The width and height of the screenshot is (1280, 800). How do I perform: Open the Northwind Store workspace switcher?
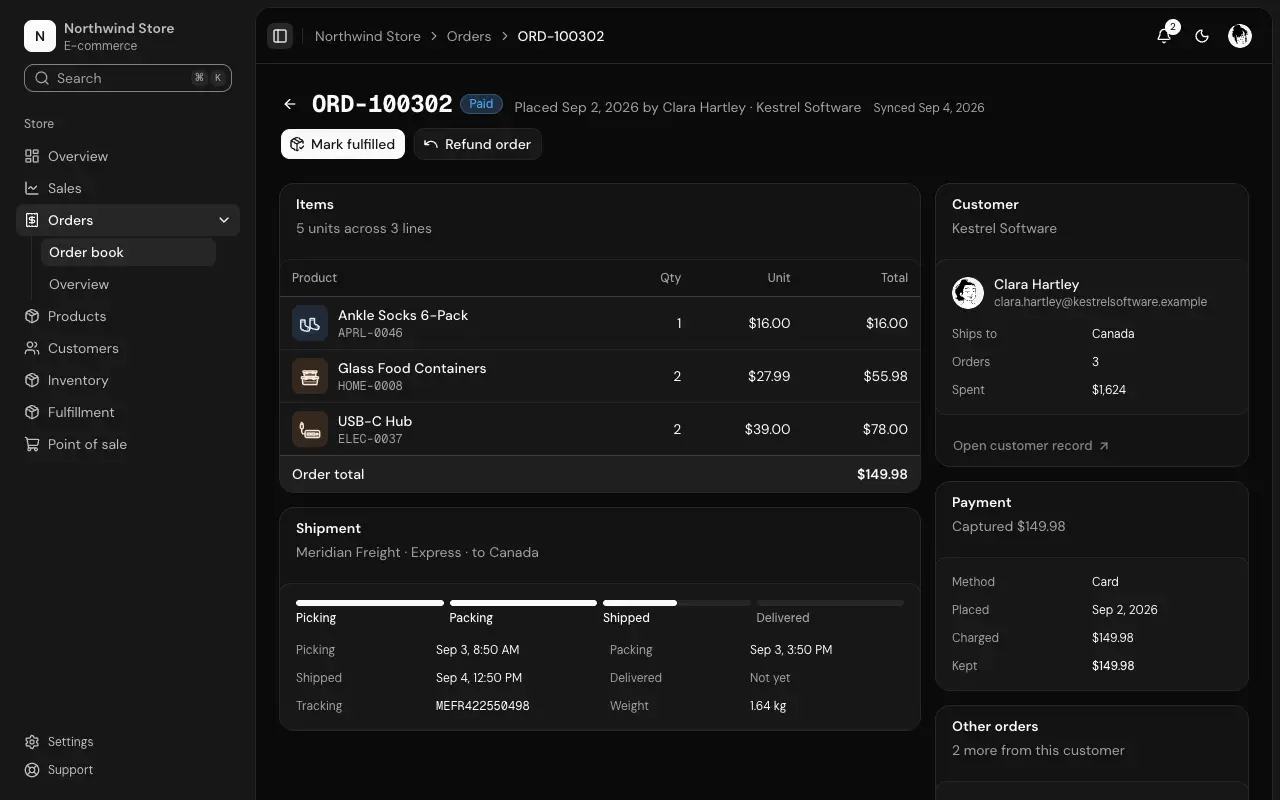click(x=128, y=36)
